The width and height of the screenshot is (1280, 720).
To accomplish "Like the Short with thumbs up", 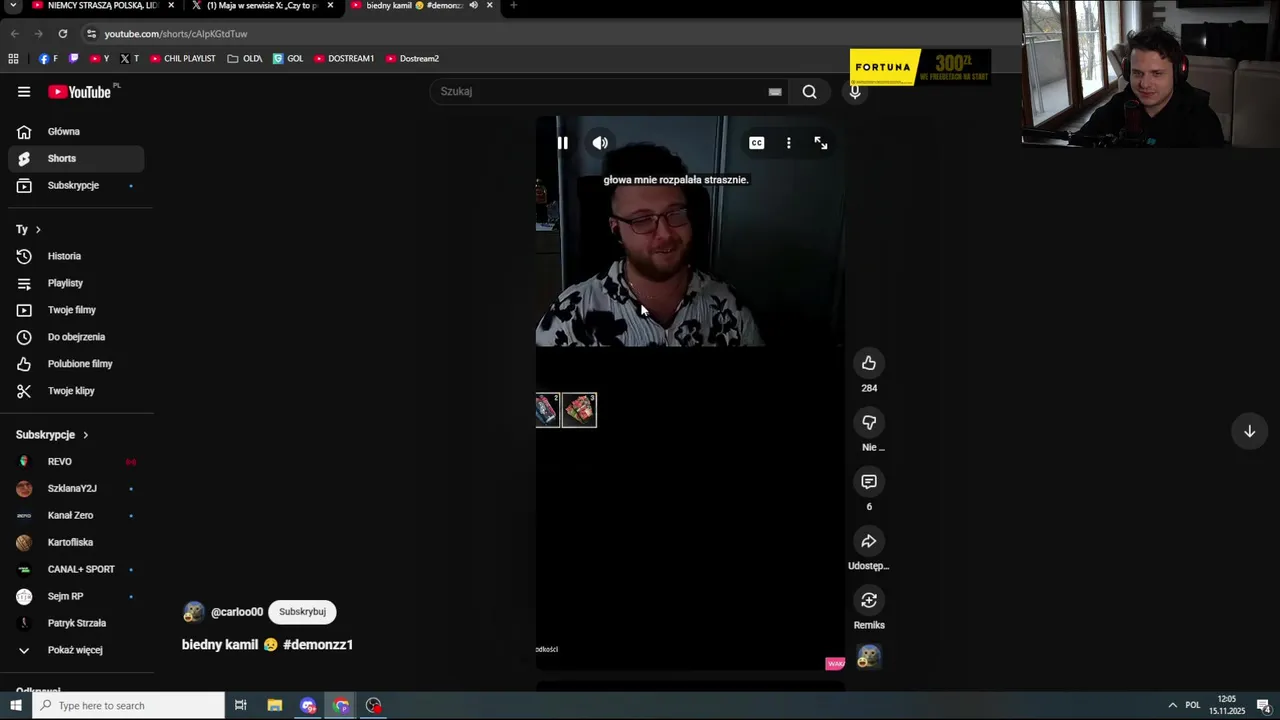I will click(869, 363).
